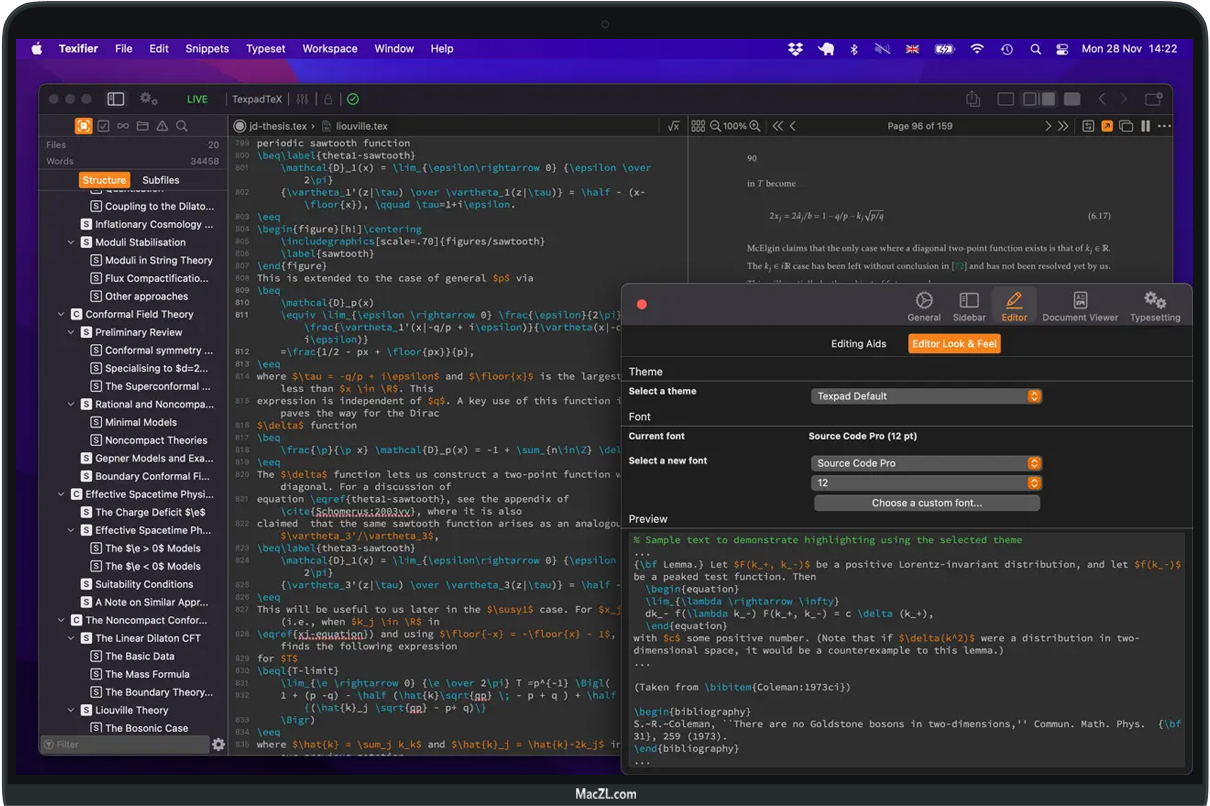Collapse the Liouville Theory tree section
The image size is (1210, 806).
71,710
